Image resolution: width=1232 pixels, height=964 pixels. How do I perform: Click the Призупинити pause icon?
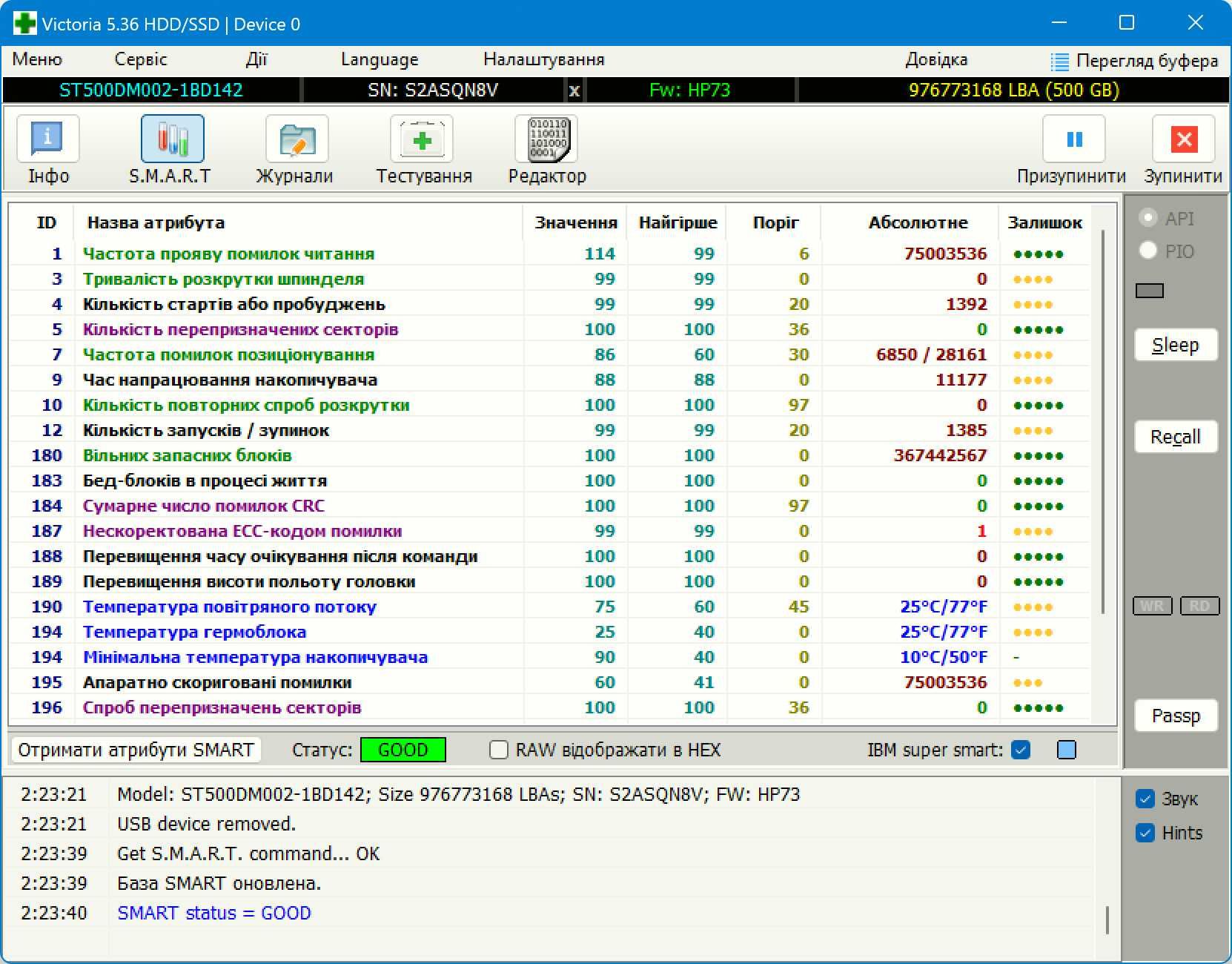(1074, 139)
